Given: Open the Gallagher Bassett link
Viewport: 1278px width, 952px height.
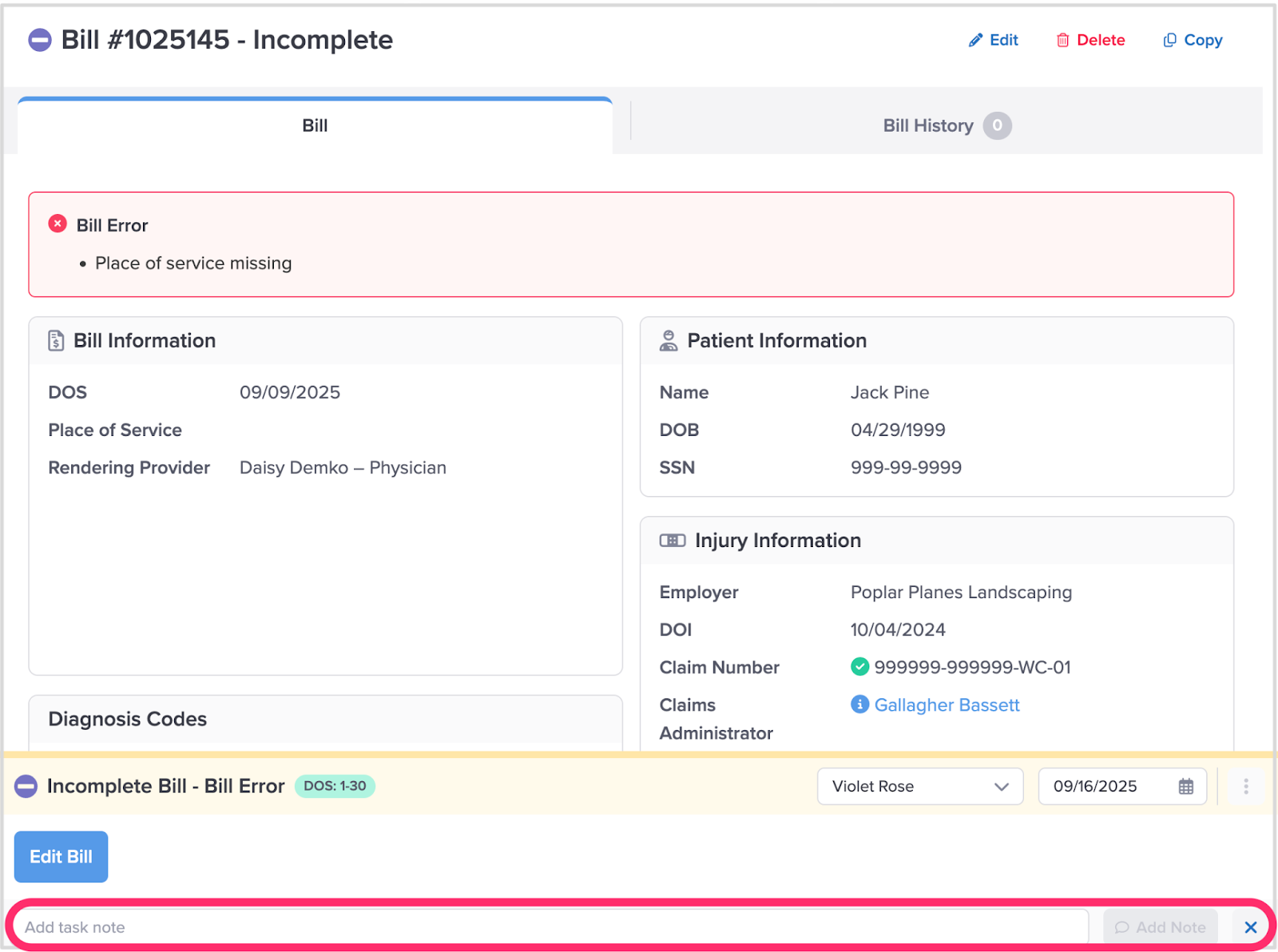Looking at the screenshot, I should pos(947,704).
